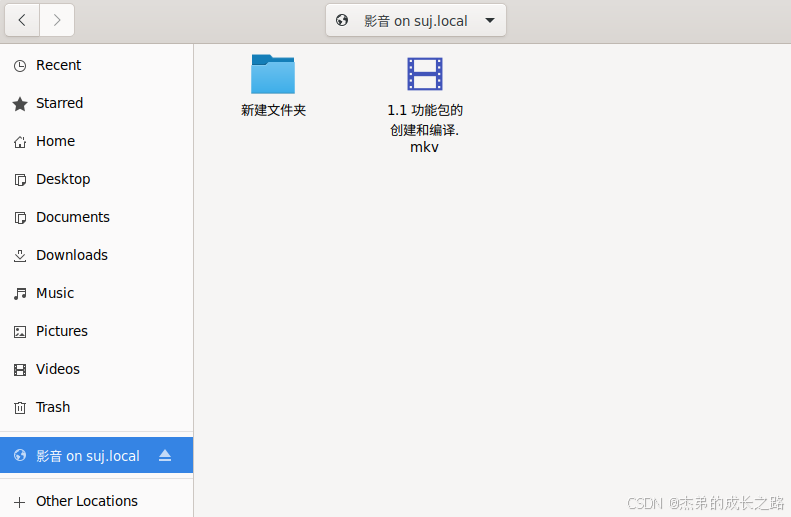Select the mkv video file icon

[425, 74]
